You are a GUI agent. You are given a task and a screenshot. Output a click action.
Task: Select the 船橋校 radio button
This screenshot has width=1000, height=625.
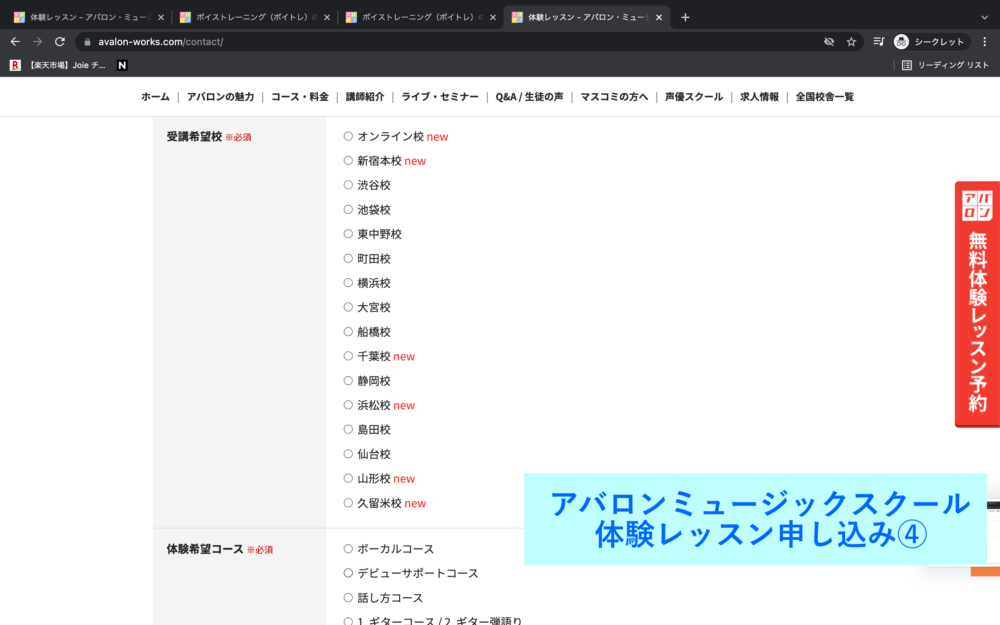348,332
